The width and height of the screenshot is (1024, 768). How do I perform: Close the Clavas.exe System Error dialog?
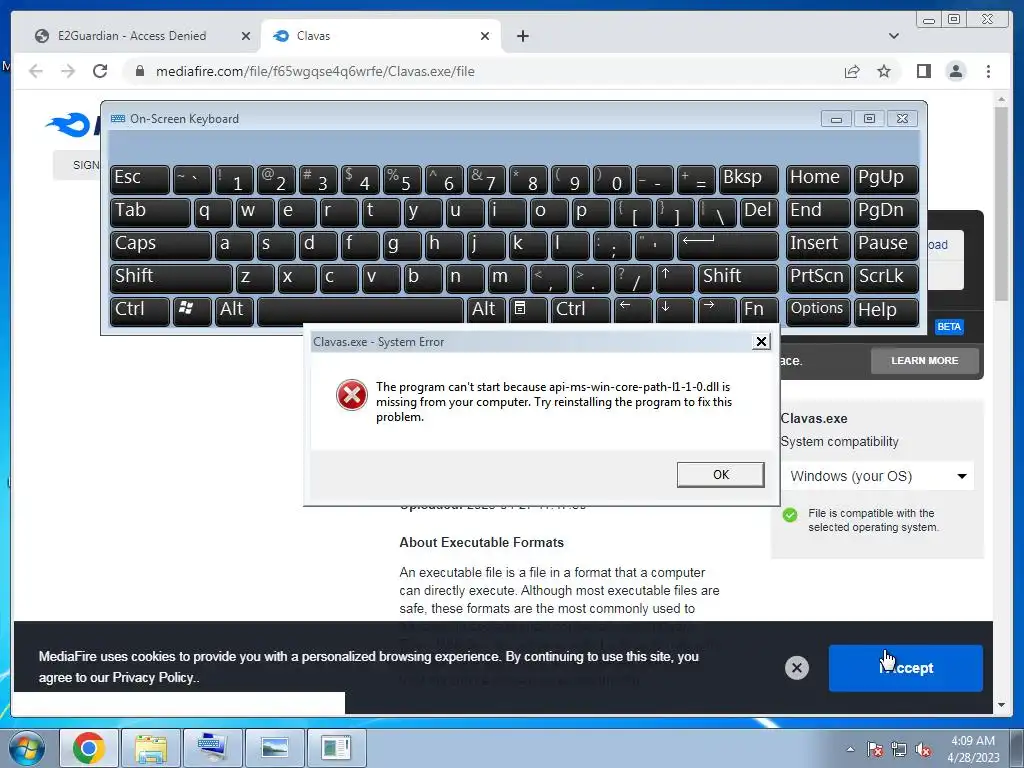point(761,342)
